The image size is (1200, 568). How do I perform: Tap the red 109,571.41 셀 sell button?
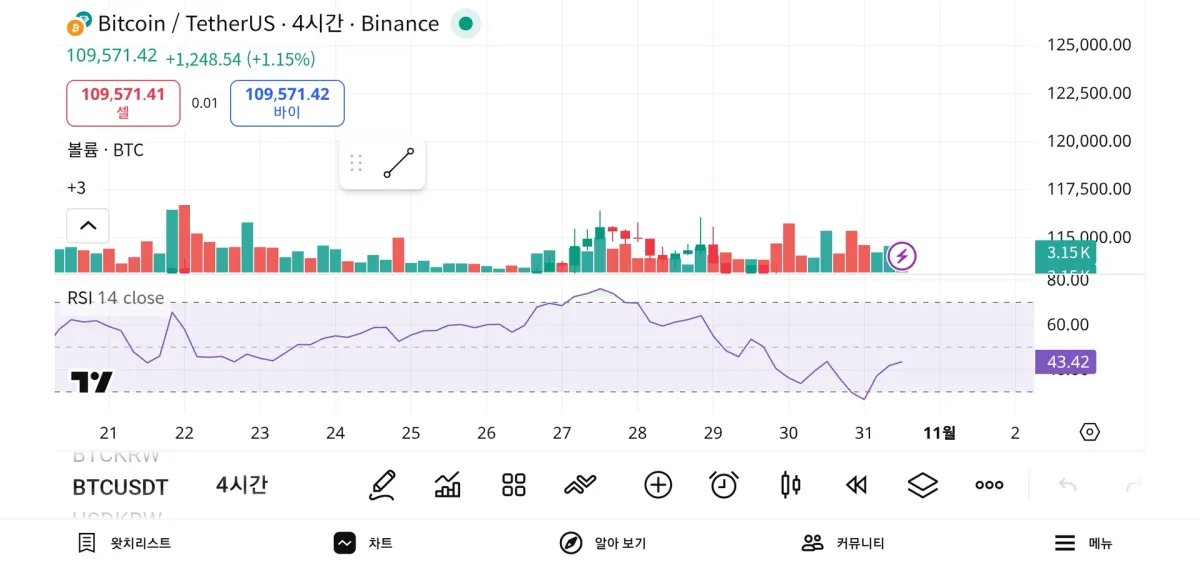click(123, 103)
